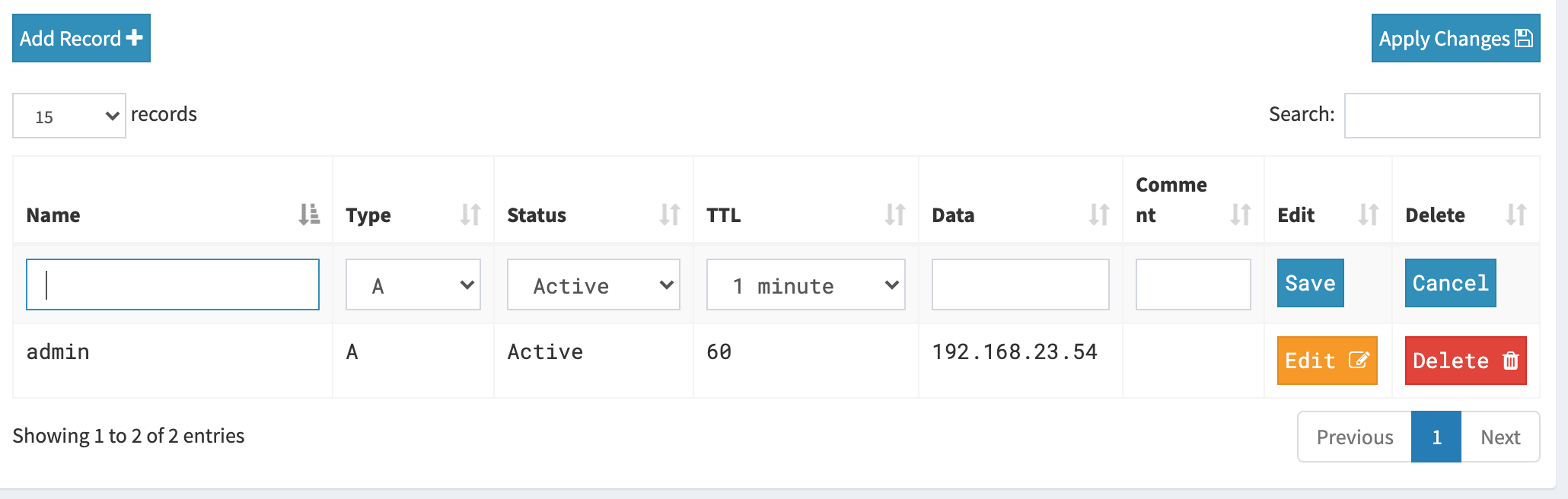Screen dimensions: 1568x499
Task: Delete the admin record
Action: (x=1466, y=361)
